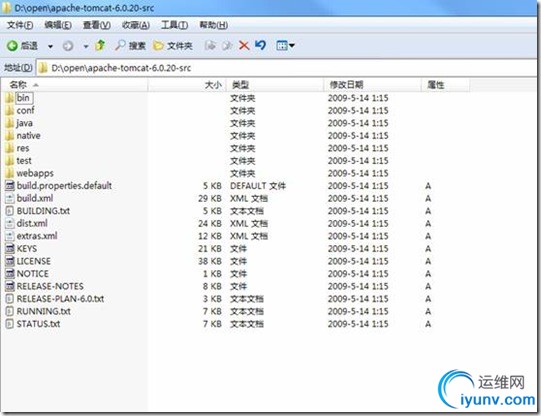The image size is (541, 416).
Task: Click the Move To toolbar icon
Action: (210, 46)
